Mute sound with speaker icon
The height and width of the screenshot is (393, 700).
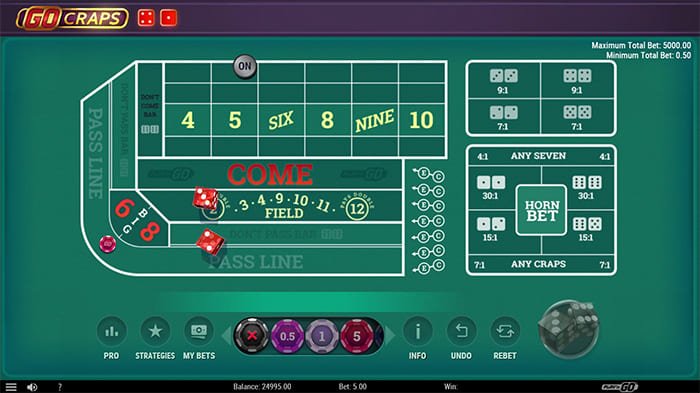(x=32, y=387)
